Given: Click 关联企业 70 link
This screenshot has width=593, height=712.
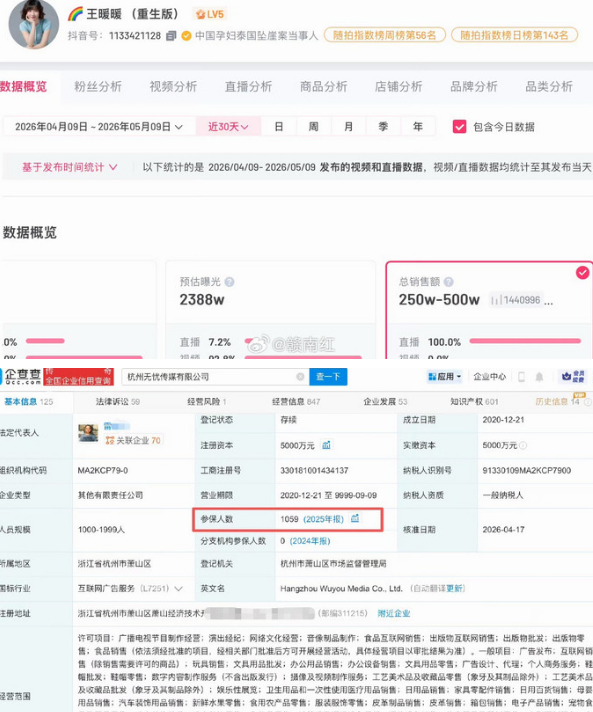Looking at the screenshot, I should (x=133, y=440).
